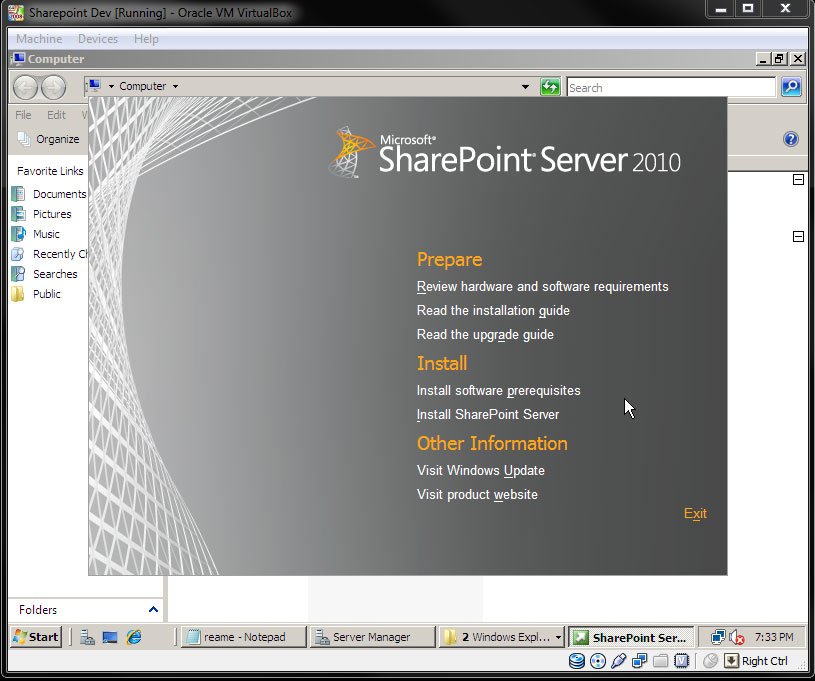Launch Server Manager quick launch icon

(87, 637)
